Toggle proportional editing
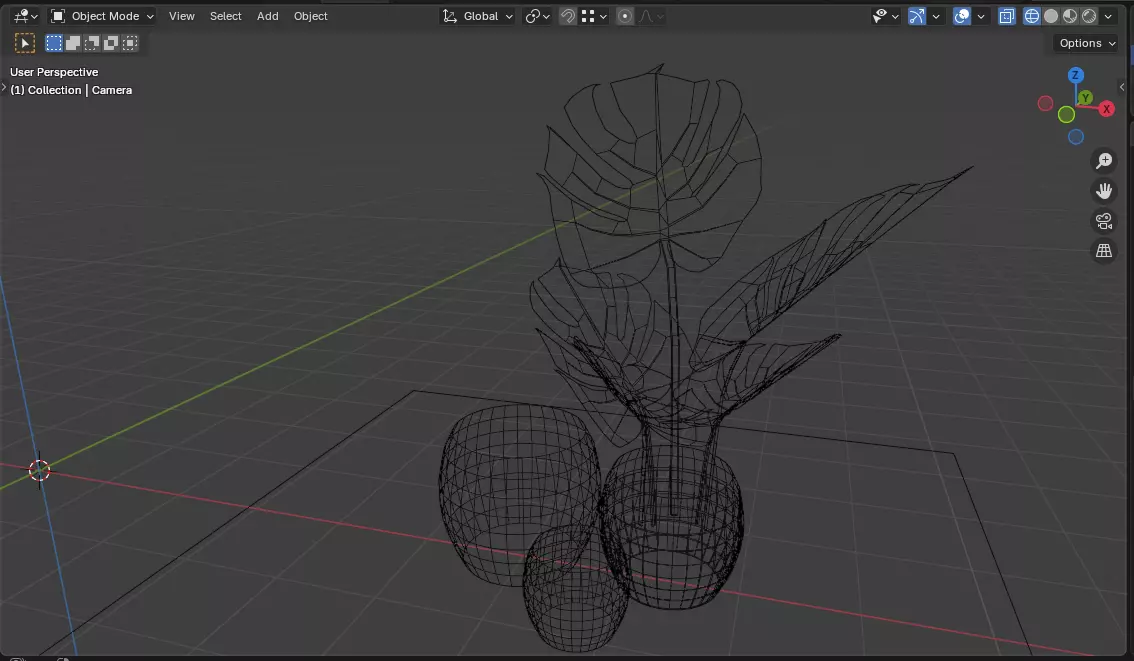The width and height of the screenshot is (1134, 661). tap(625, 16)
